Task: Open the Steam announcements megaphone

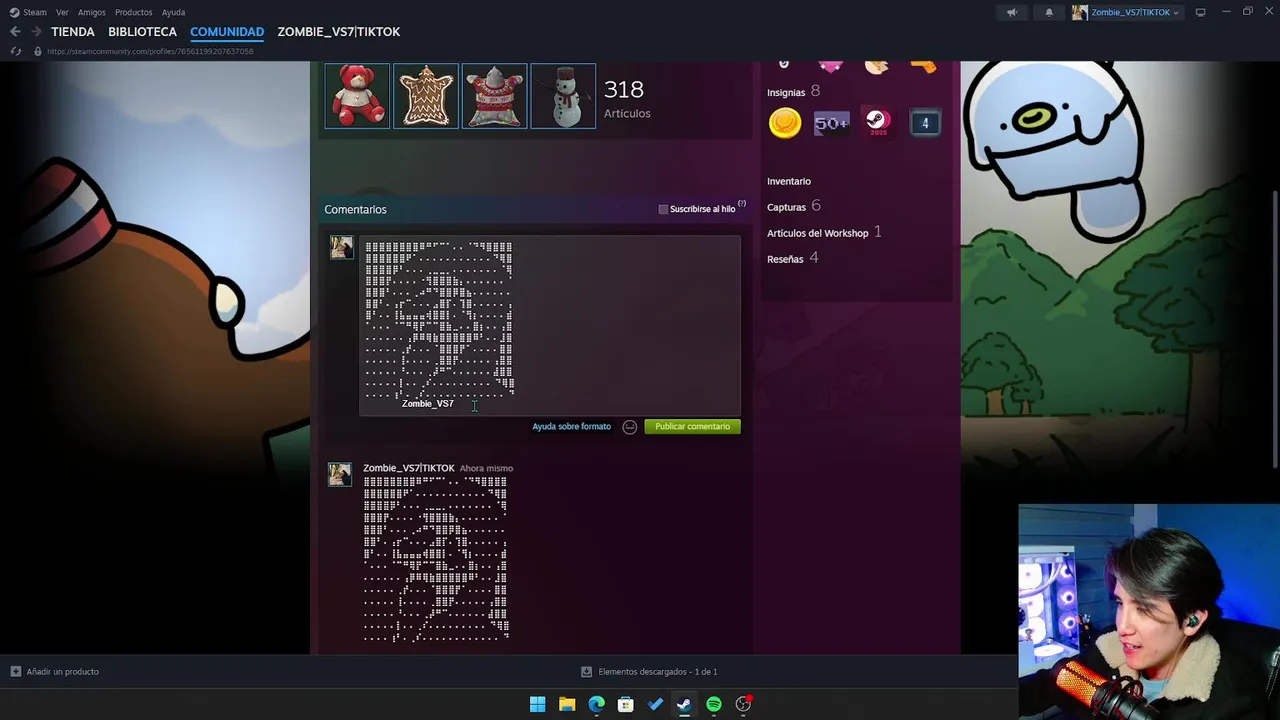Action: pyautogui.click(x=1012, y=12)
